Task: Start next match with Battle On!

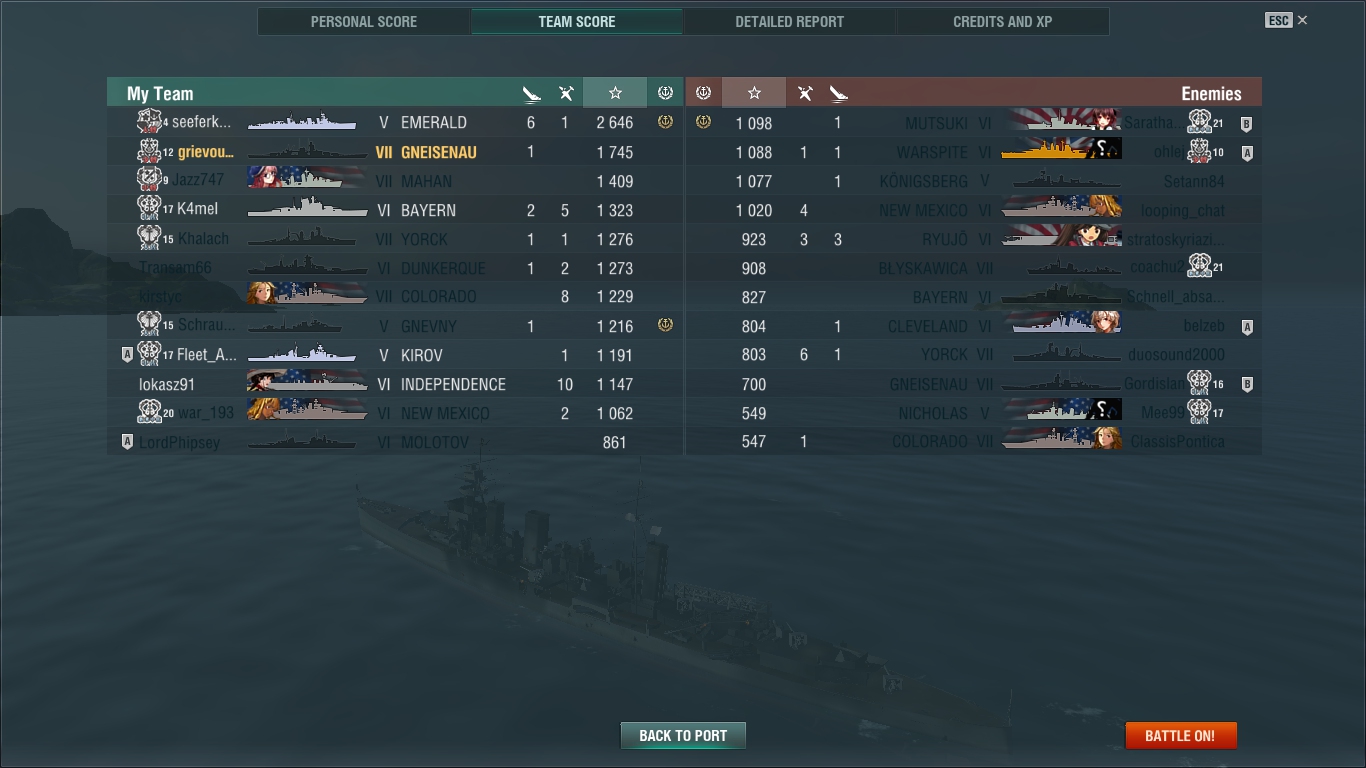Action: (1181, 735)
